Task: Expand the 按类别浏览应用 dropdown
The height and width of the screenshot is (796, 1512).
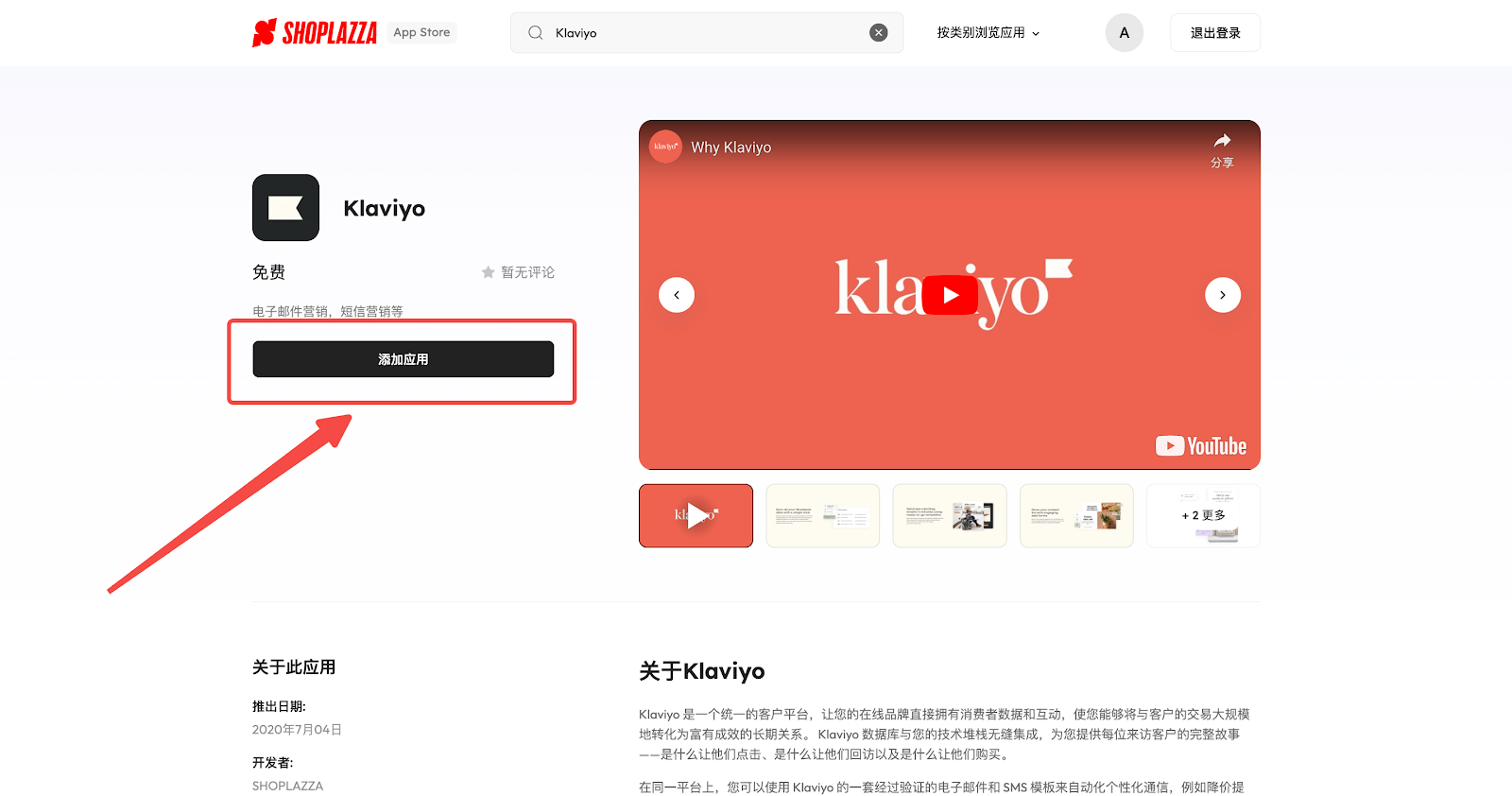Action: 988,33
